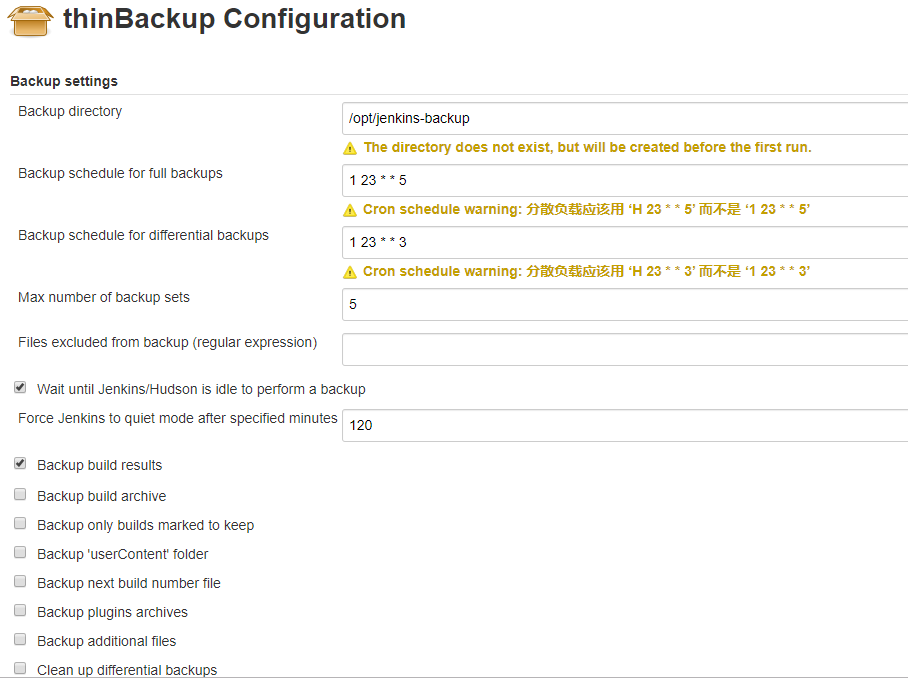Click warning icon under Backup directory field
The height and width of the screenshot is (679, 908).
point(349,148)
